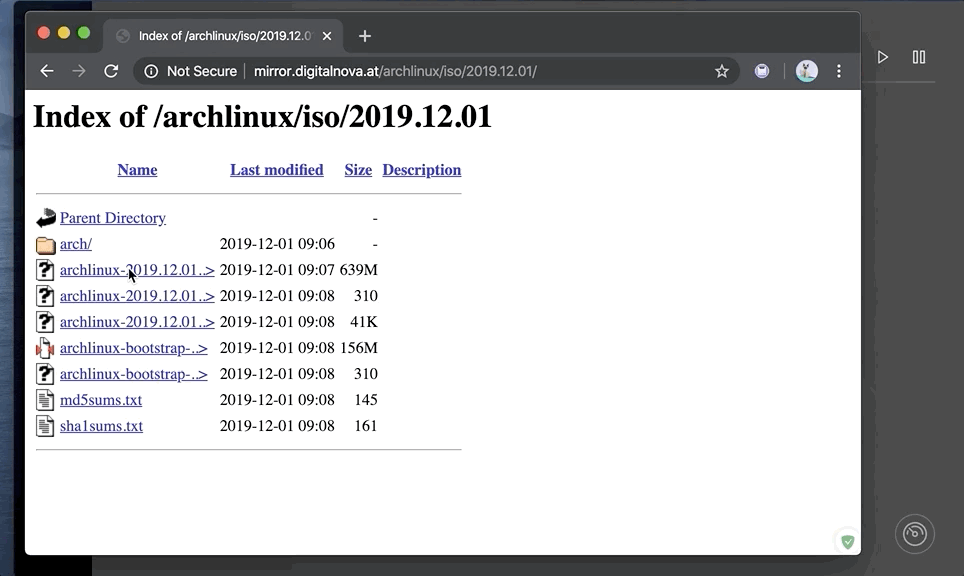The image size is (964, 576).
Task: Open sha1sums.txt
Action: click(101, 425)
